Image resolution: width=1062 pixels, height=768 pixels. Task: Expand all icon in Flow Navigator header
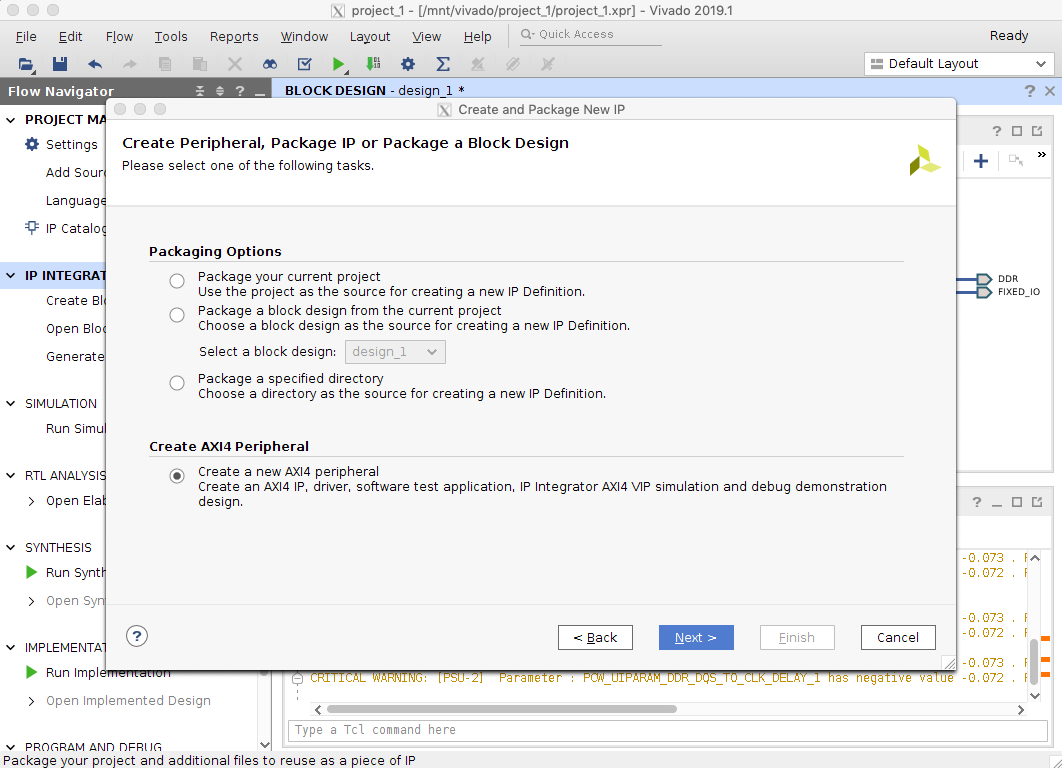click(x=219, y=91)
